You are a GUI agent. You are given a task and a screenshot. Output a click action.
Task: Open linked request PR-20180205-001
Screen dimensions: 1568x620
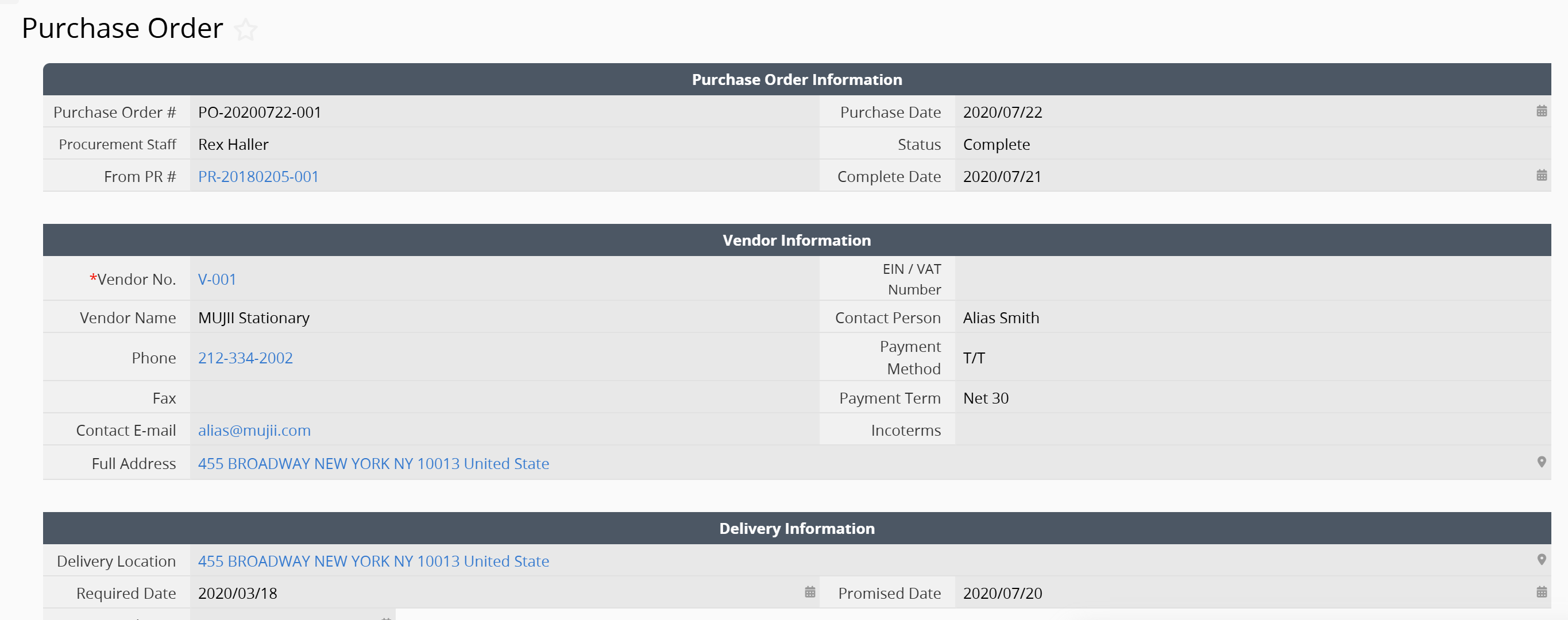pos(258,176)
